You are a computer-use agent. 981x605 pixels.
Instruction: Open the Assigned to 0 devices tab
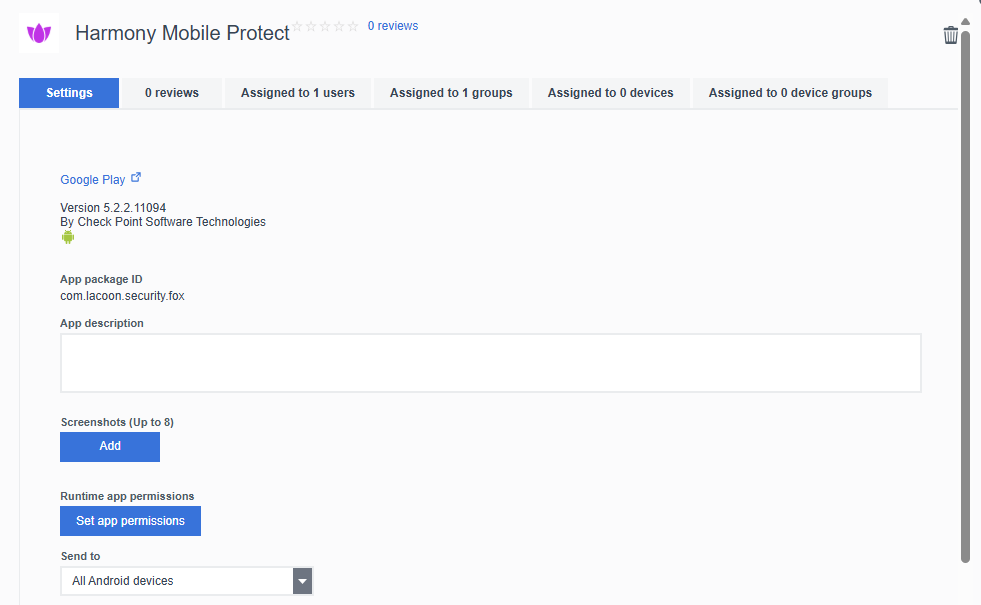pyautogui.click(x=611, y=93)
